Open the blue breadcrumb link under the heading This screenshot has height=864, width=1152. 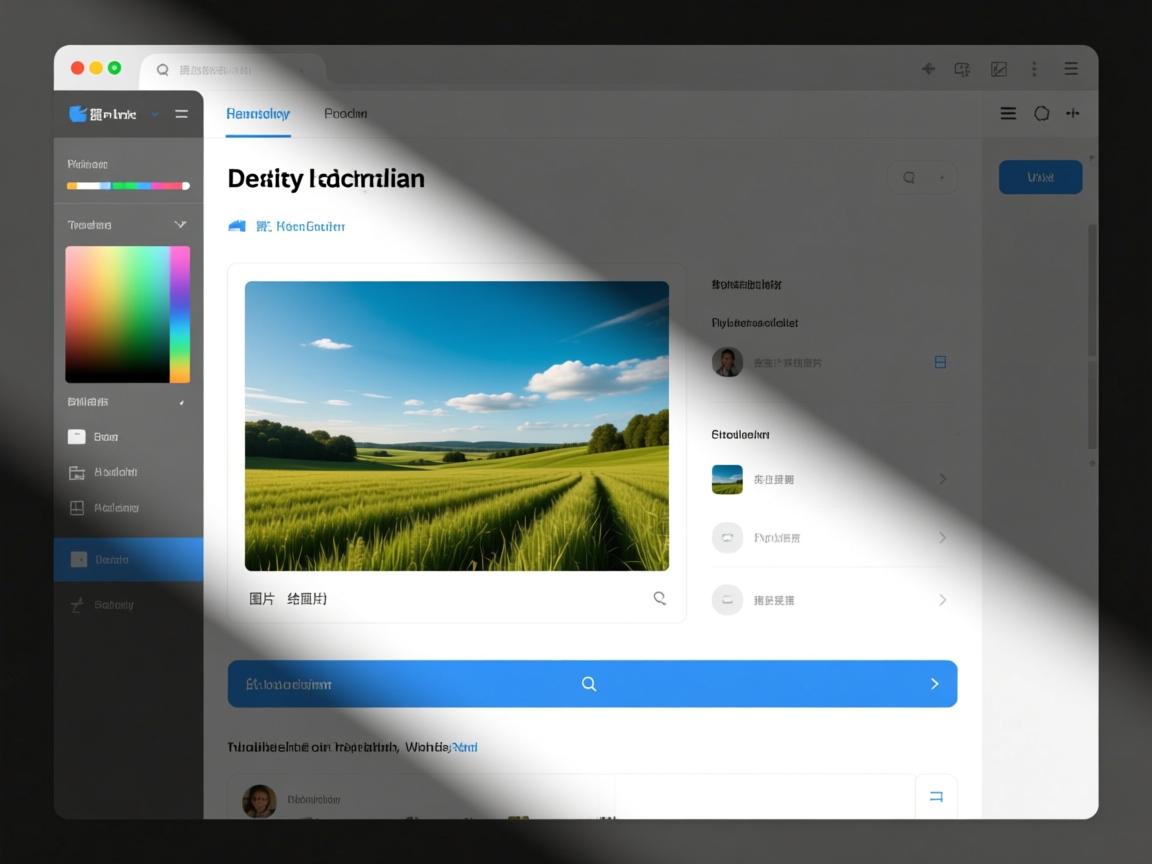coord(299,227)
